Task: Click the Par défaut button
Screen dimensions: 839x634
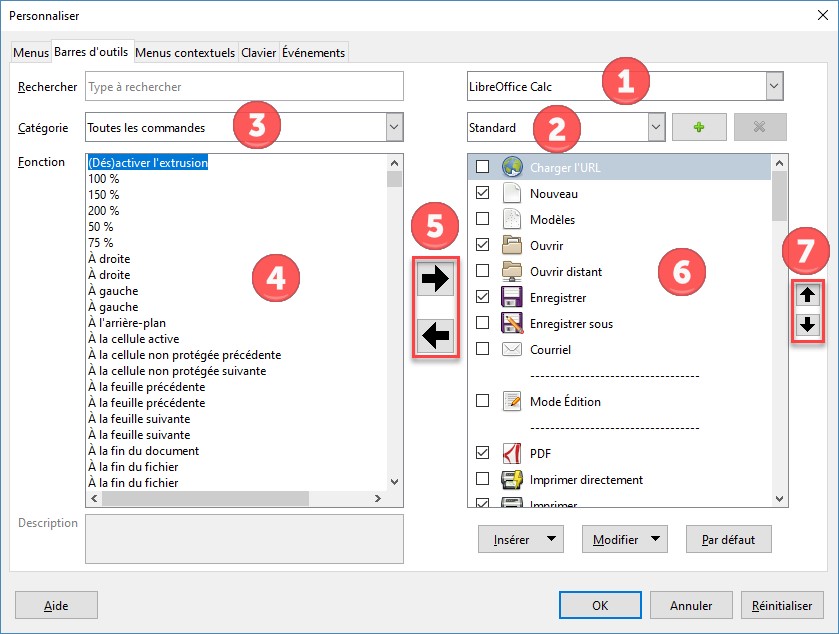Action: click(728, 540)
